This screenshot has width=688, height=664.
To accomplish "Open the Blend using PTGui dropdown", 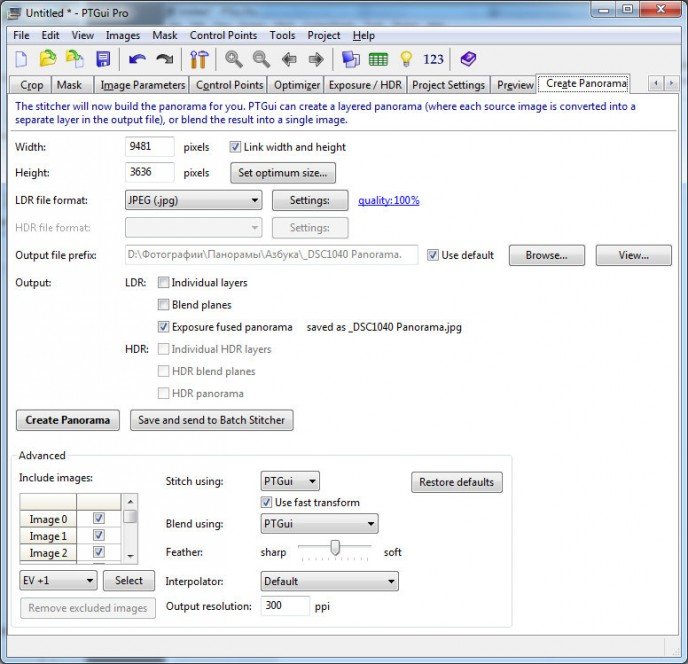I will pos(319,524).
